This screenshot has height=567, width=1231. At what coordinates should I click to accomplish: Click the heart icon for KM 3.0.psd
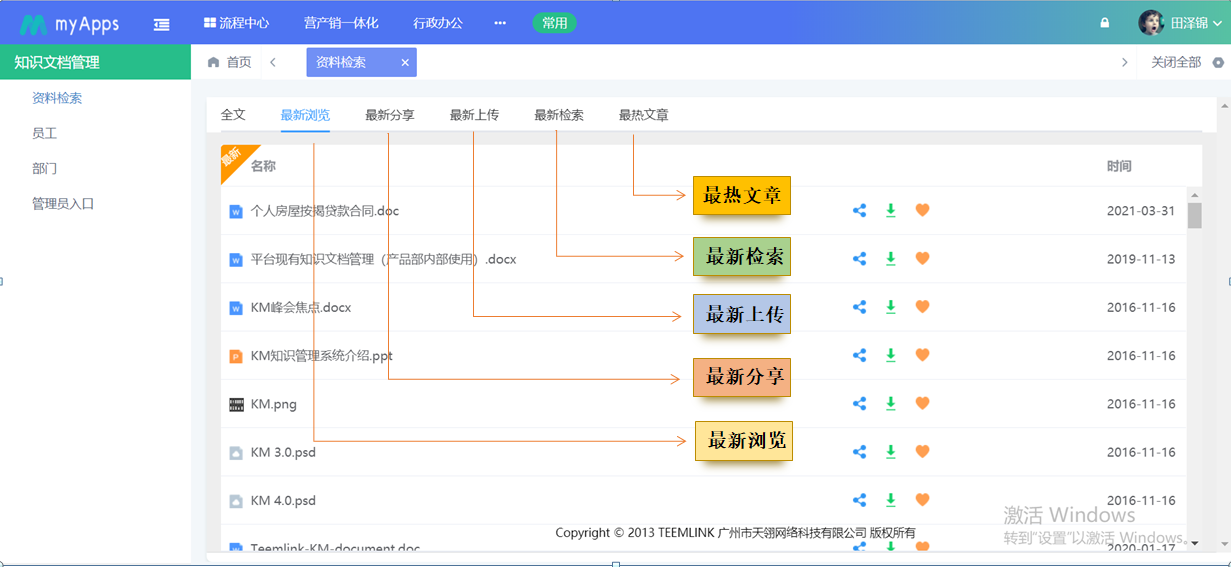[922, 452]
